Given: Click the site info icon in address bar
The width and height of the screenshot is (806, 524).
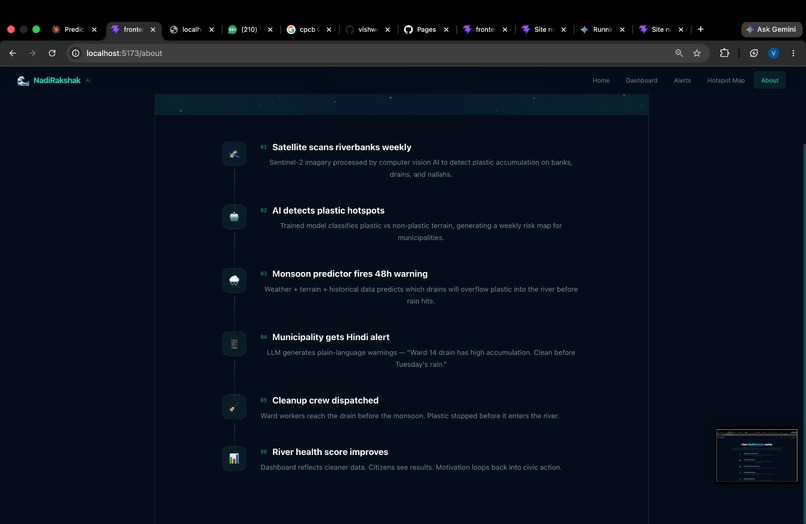Looking at the screenshot, I should tap(76, 53).
